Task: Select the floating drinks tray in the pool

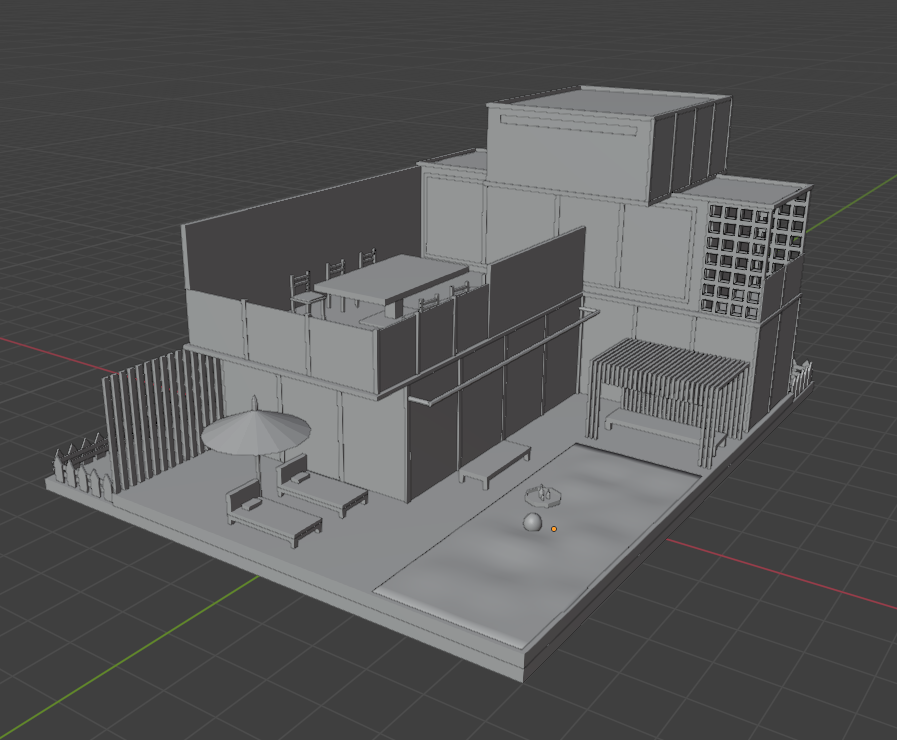Action: [x=542, y=495]
